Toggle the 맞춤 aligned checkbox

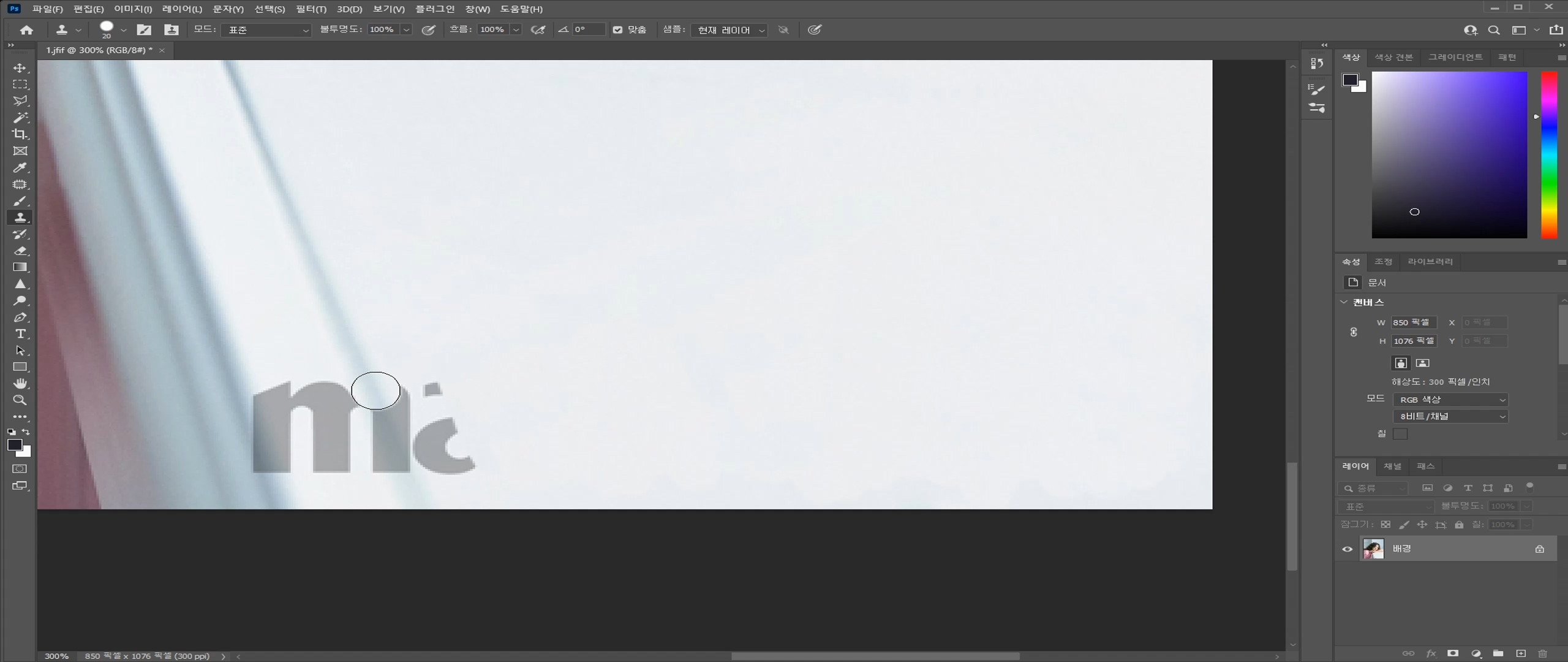point(617,29)
